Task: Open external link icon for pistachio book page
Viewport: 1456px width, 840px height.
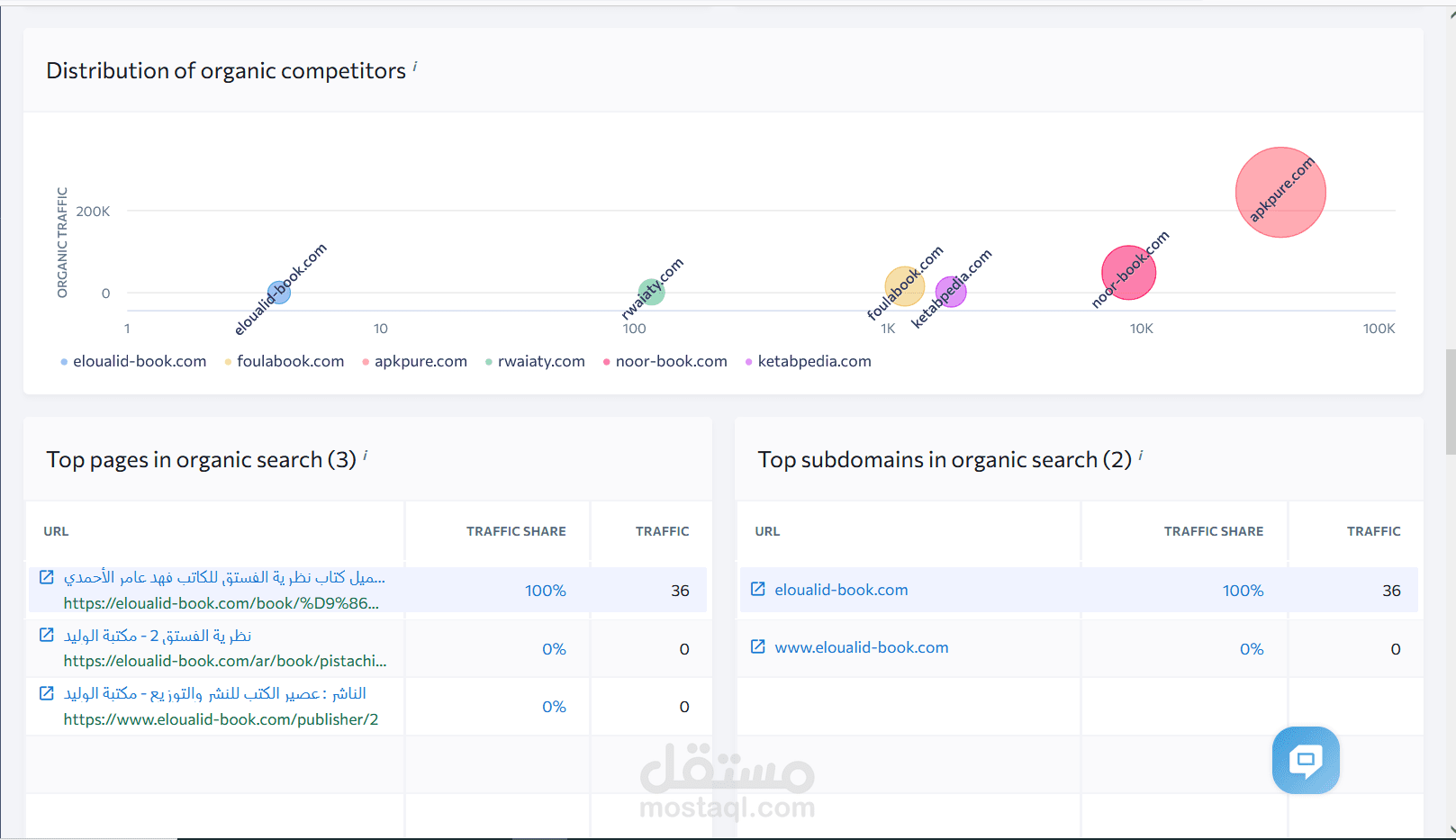Action: [47, 636]
